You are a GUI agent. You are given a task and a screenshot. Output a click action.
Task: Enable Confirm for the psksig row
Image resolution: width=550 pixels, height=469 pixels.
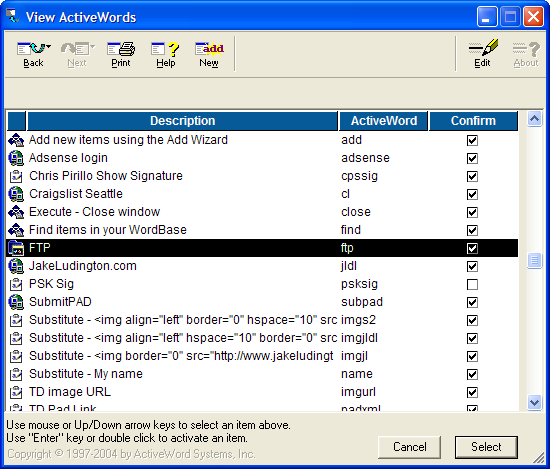coord(472,284)
